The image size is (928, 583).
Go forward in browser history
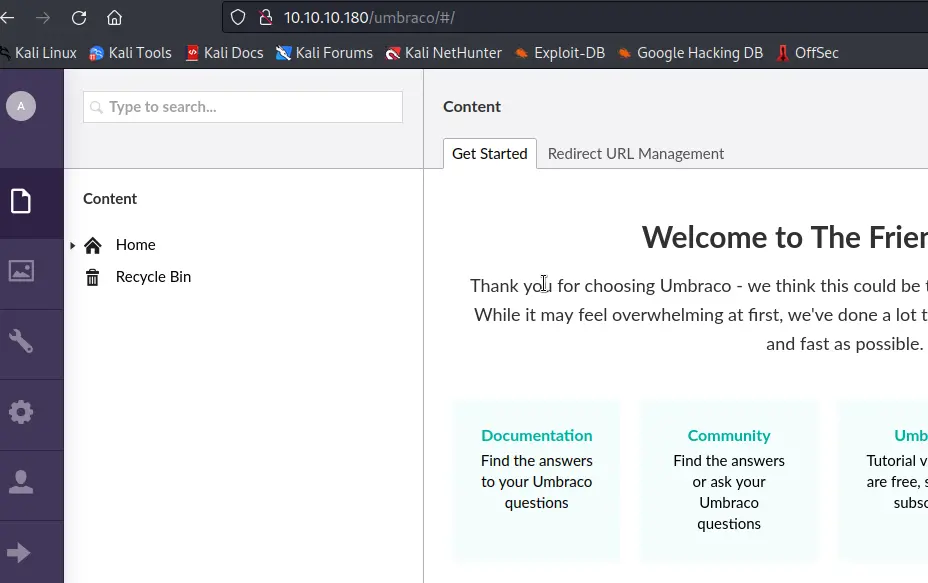click(x=43, y=18)
